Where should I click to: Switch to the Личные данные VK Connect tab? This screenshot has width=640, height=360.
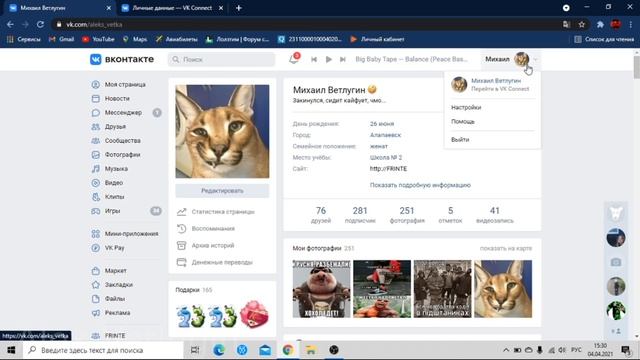(x=172, y=8)
